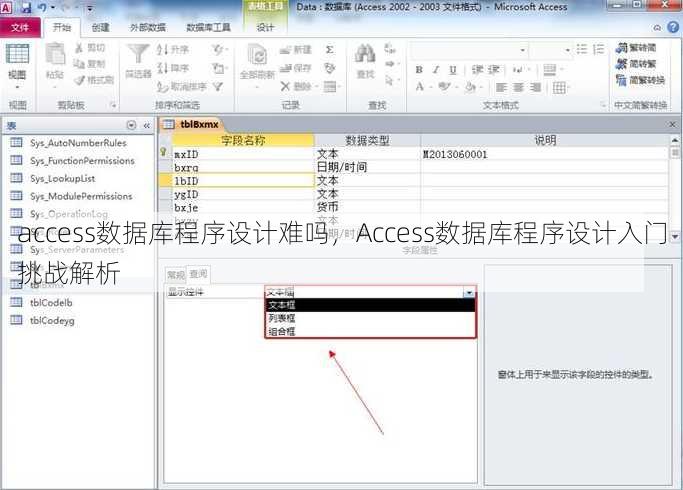683x490 pixels.
Task: Click the 复制 (Copy) icon
Action: point(79,64)
